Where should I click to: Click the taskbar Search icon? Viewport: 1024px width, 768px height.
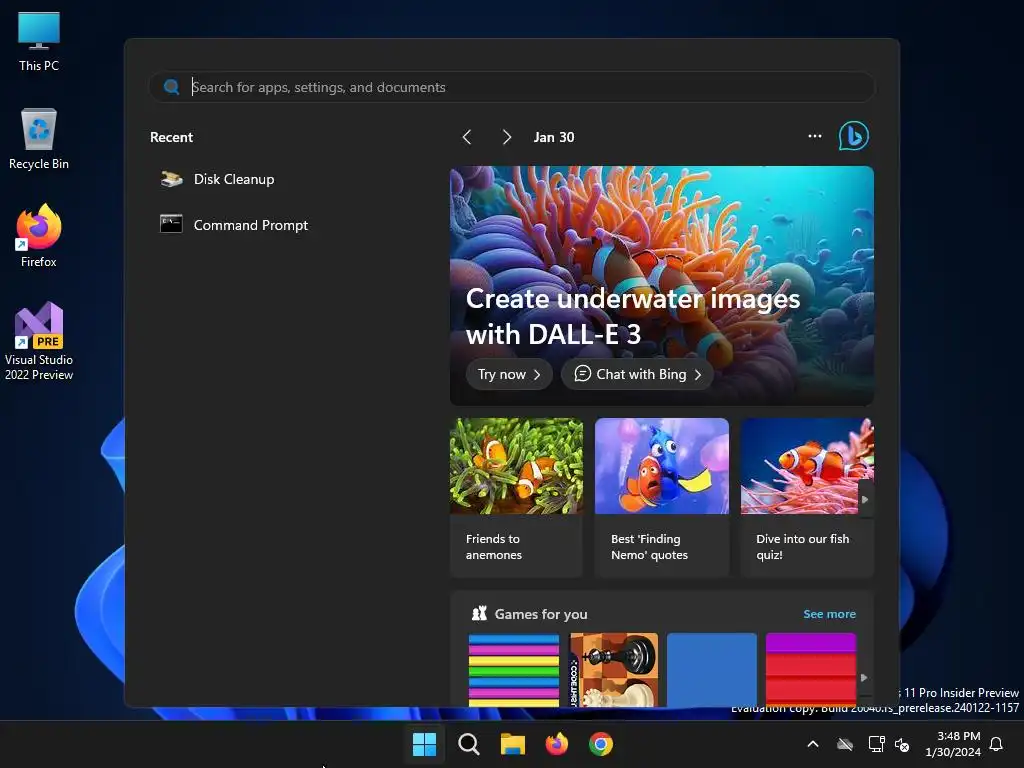469,744
